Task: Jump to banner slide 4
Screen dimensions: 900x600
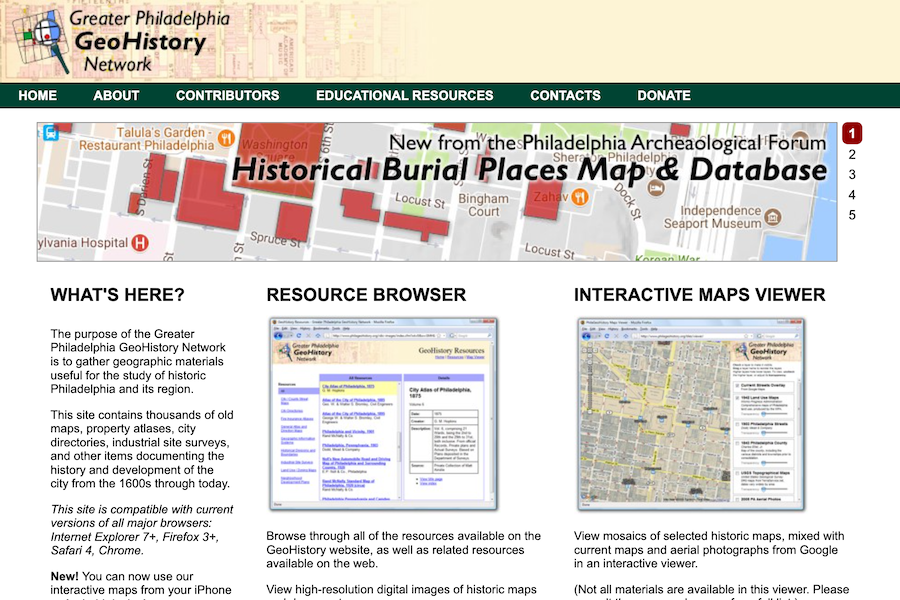Action: tap(852, 195)
